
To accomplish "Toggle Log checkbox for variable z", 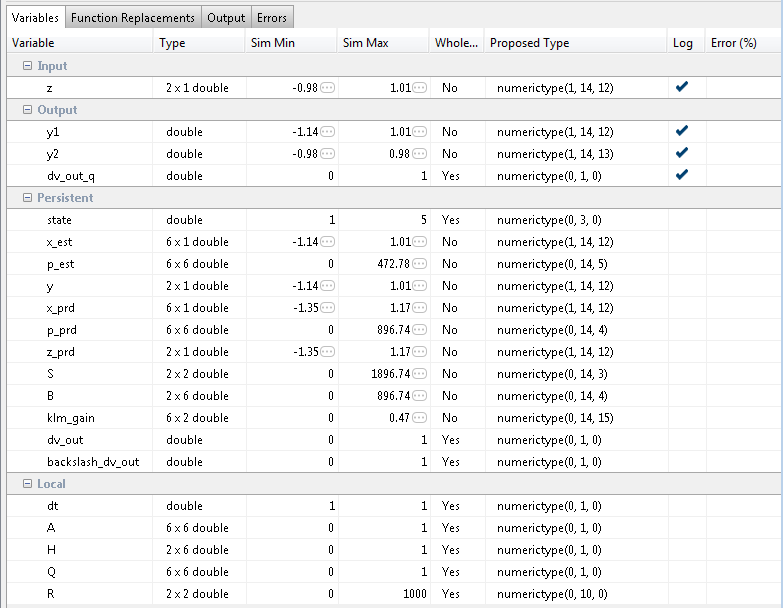I will pos(682,87).
